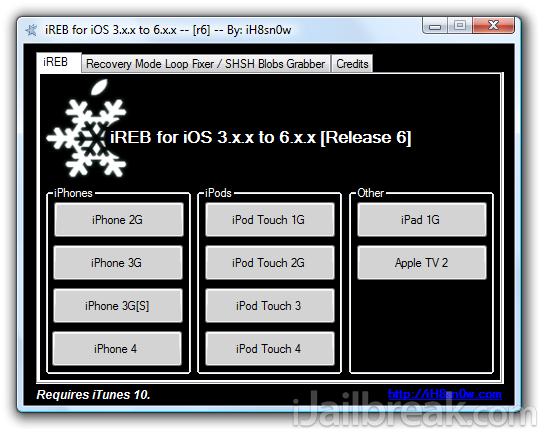This screenshot has height=429, width=538.
Task: Choose the Apple TV 2 button
Action: point(422,263)
